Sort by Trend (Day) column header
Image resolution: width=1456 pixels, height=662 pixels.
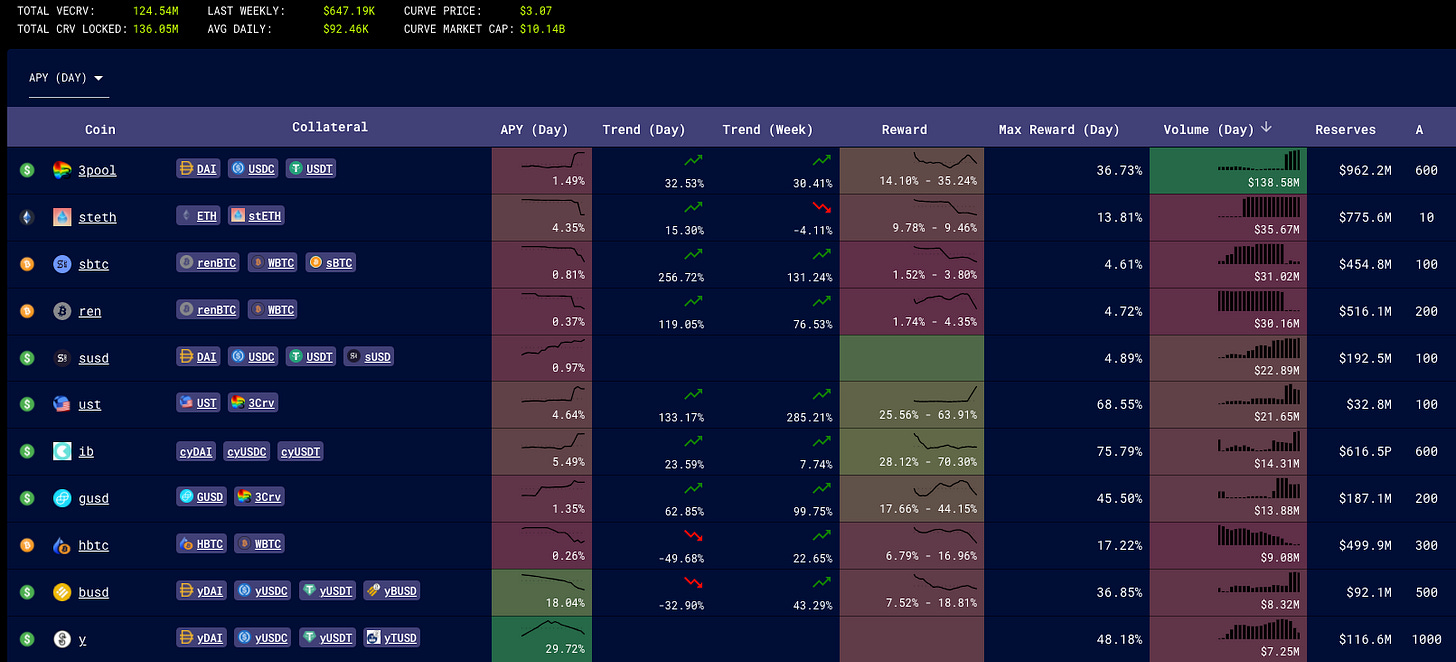pyautogui.click(x=644, y=129)
